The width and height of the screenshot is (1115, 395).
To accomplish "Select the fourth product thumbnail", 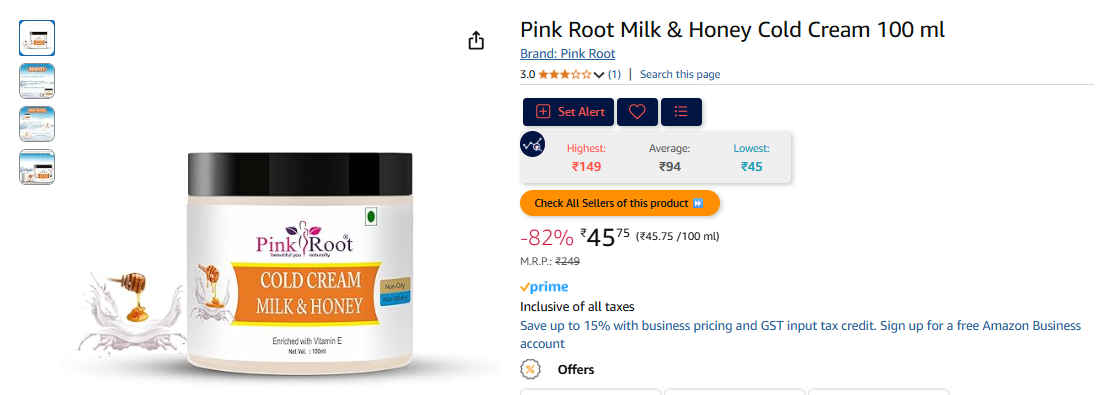I will pos(37,167).
